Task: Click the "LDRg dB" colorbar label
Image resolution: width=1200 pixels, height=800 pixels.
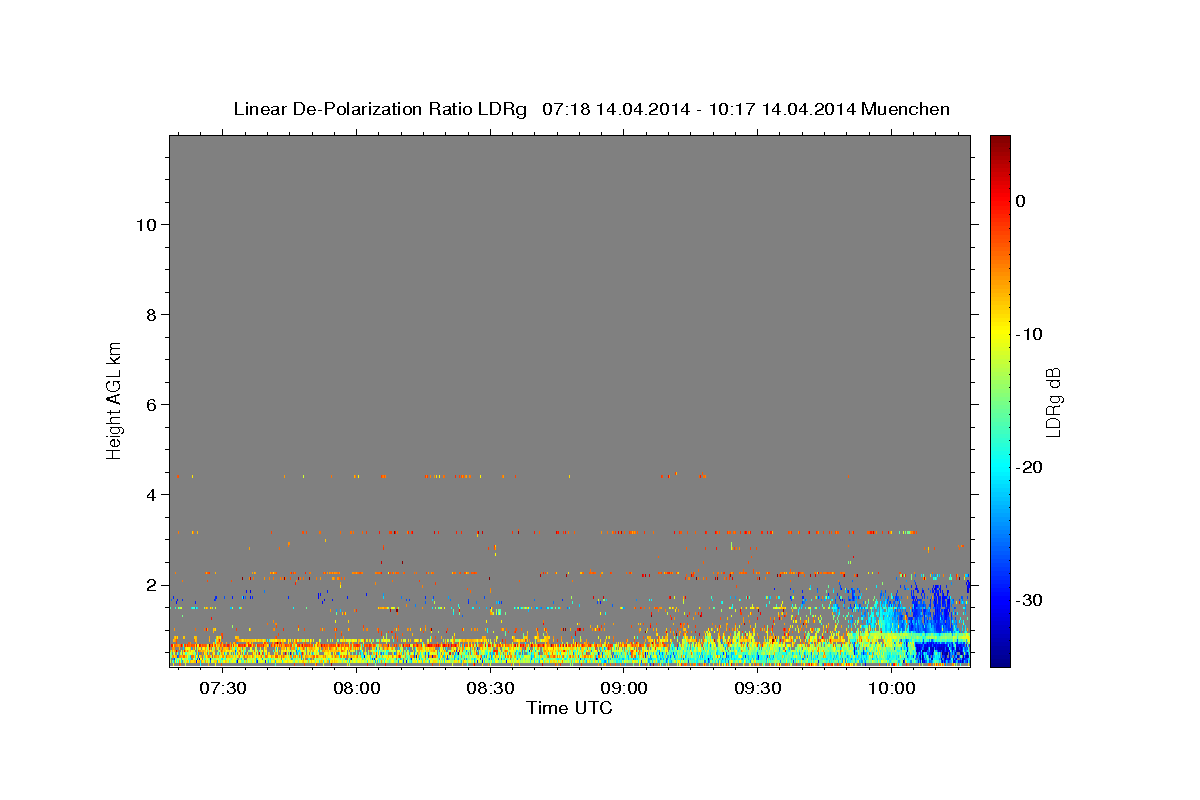Action: tap(1052, 402)
